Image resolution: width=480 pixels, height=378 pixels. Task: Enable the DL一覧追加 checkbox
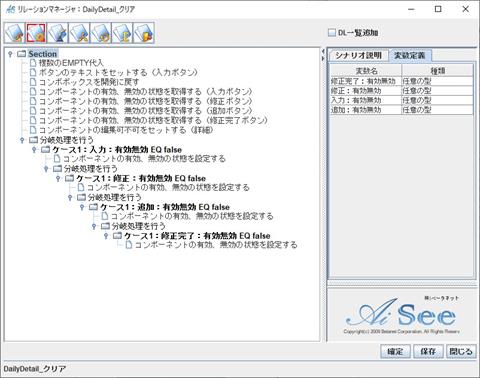[332, 33]
